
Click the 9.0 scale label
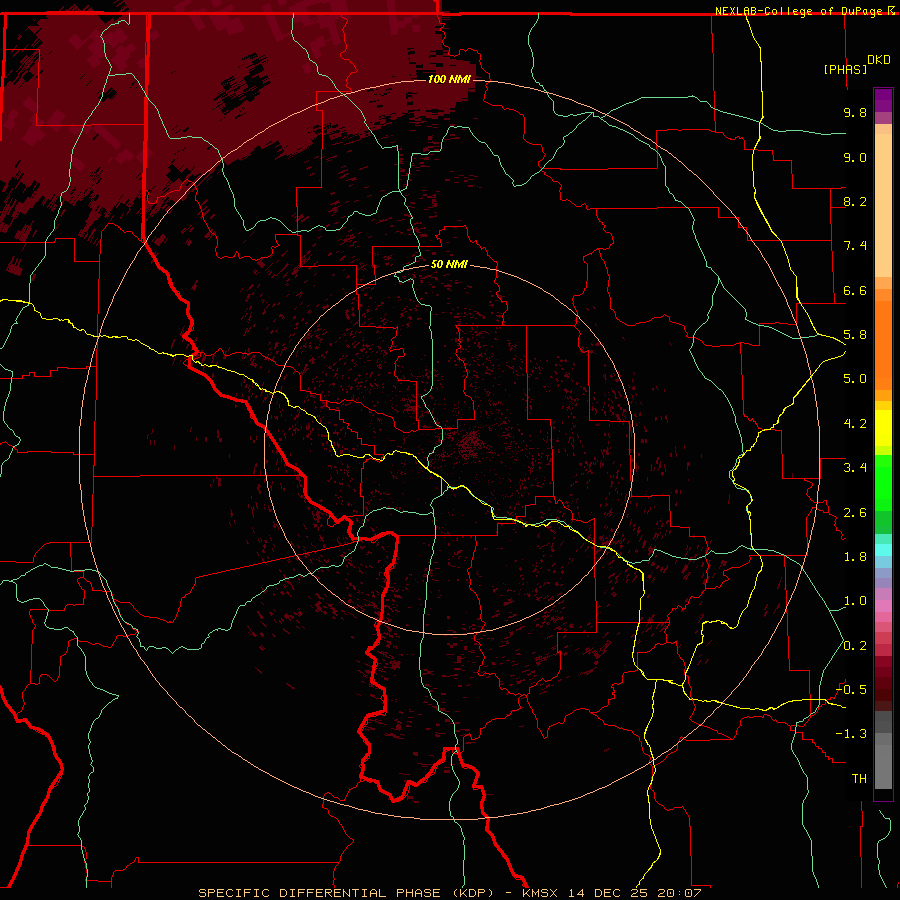[855, 157]
